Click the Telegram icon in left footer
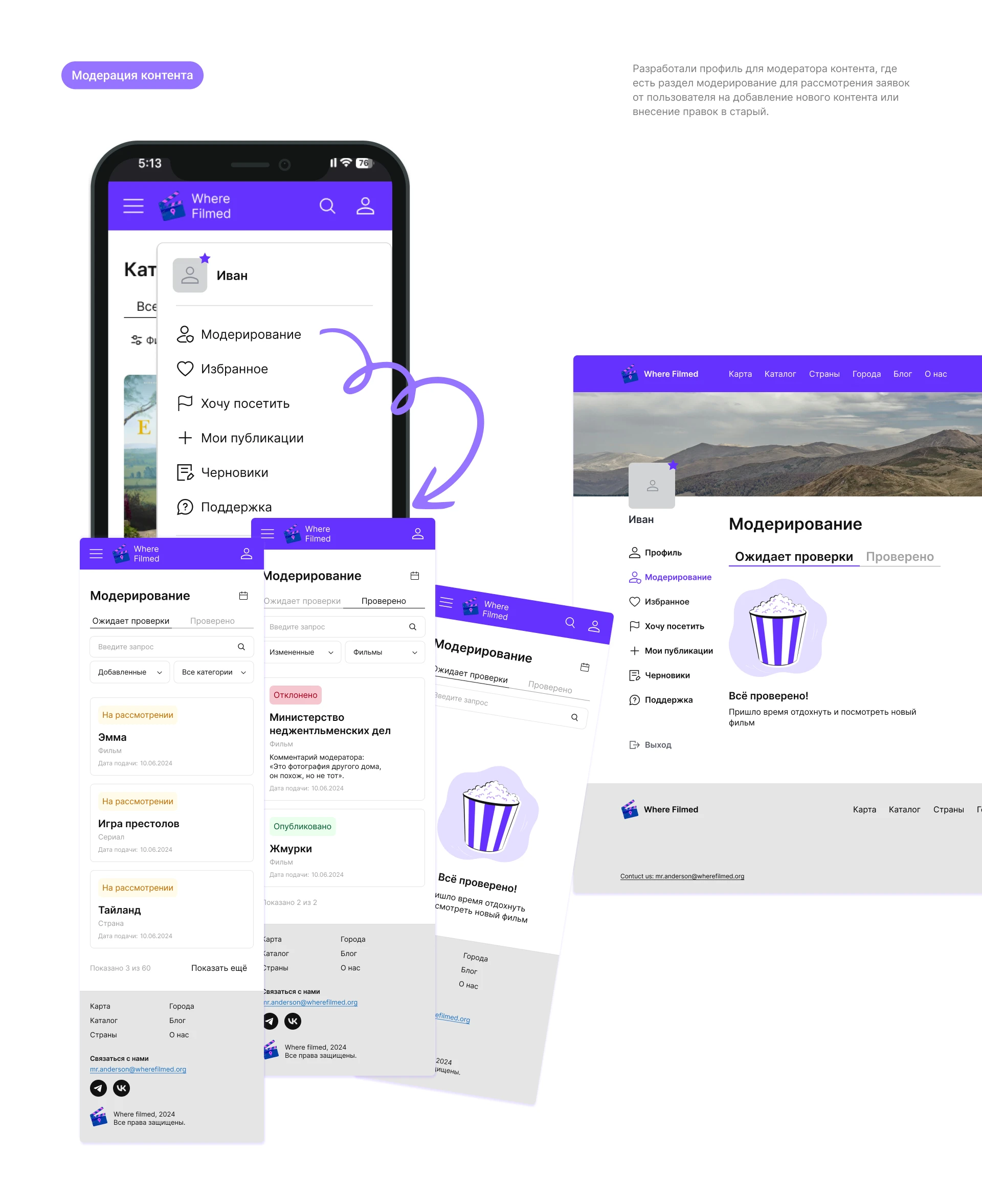 (x=98, y=1087)
